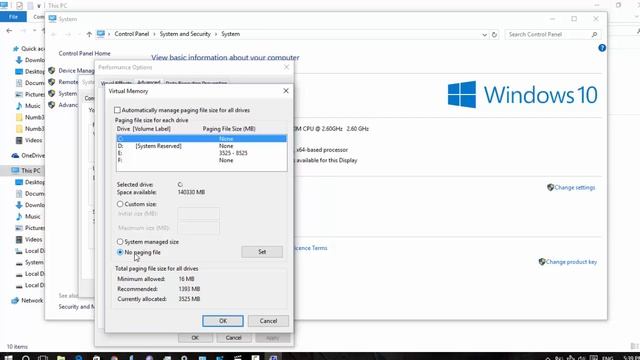Select drive C: in paging list
This screenshot has width=640, height=360.
click(202, 139)
